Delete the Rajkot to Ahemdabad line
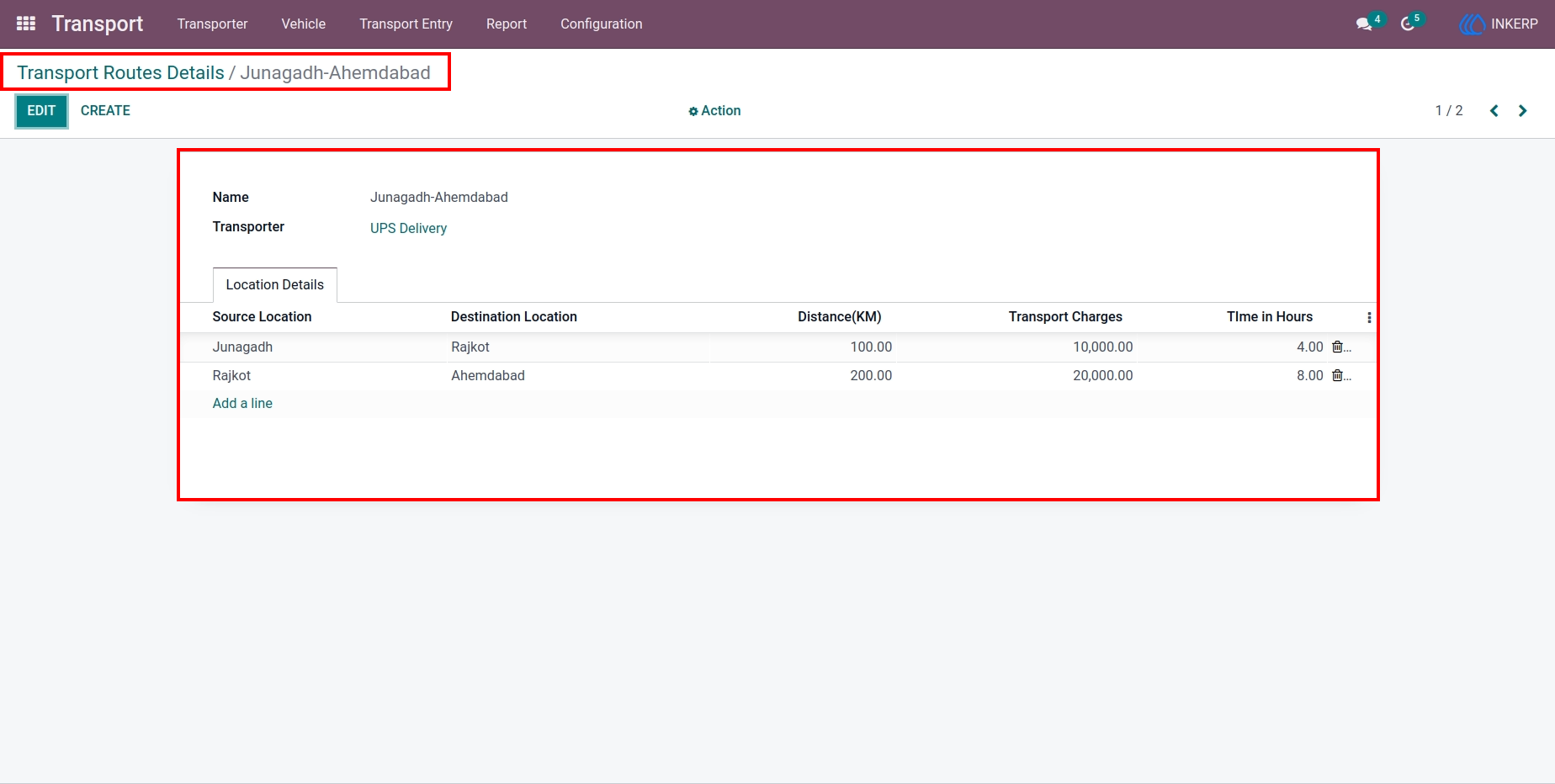This screenshot has width=1555, height=784. click(x=1338, y=375)
